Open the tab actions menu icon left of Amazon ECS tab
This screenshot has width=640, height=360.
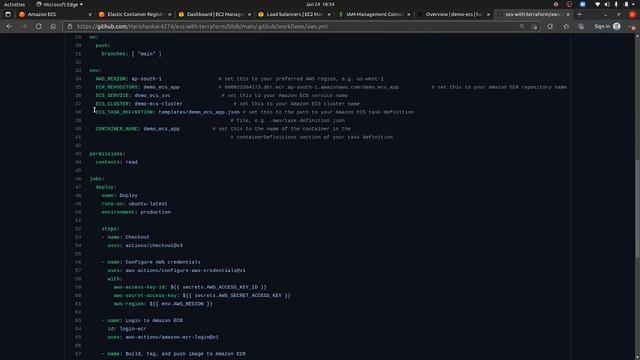[8, 14]
